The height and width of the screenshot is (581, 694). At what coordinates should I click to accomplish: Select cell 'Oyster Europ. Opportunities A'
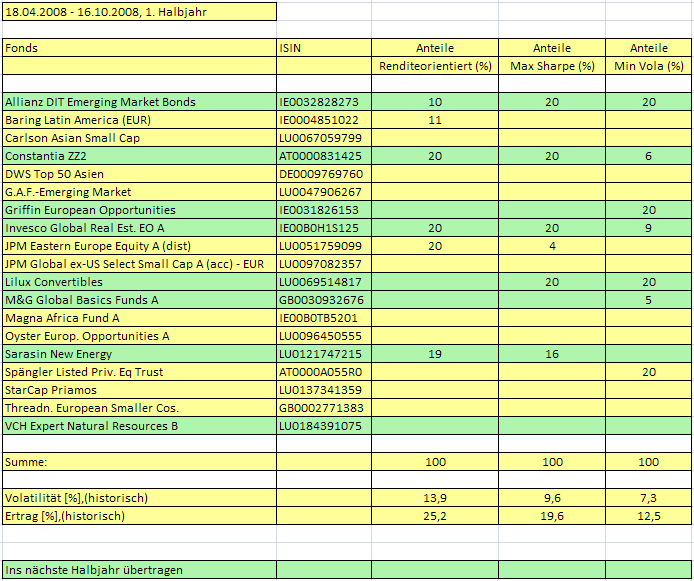click(139, 336)
